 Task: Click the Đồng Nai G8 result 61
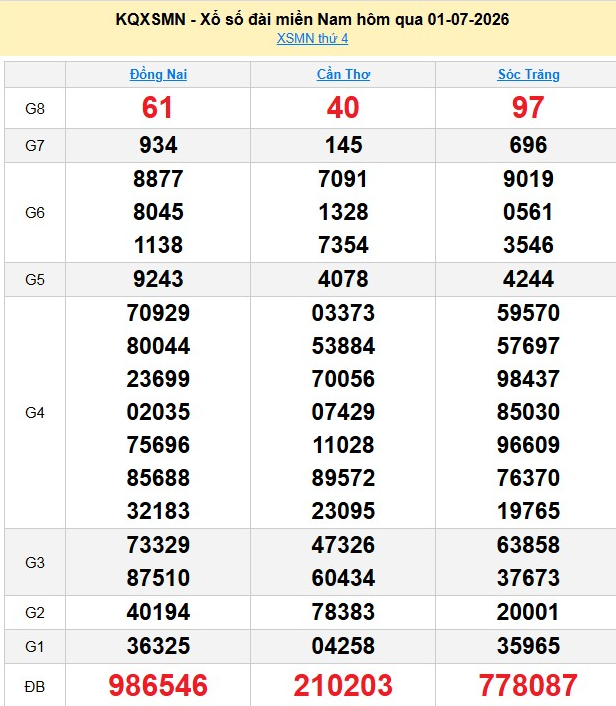point(157,108)
